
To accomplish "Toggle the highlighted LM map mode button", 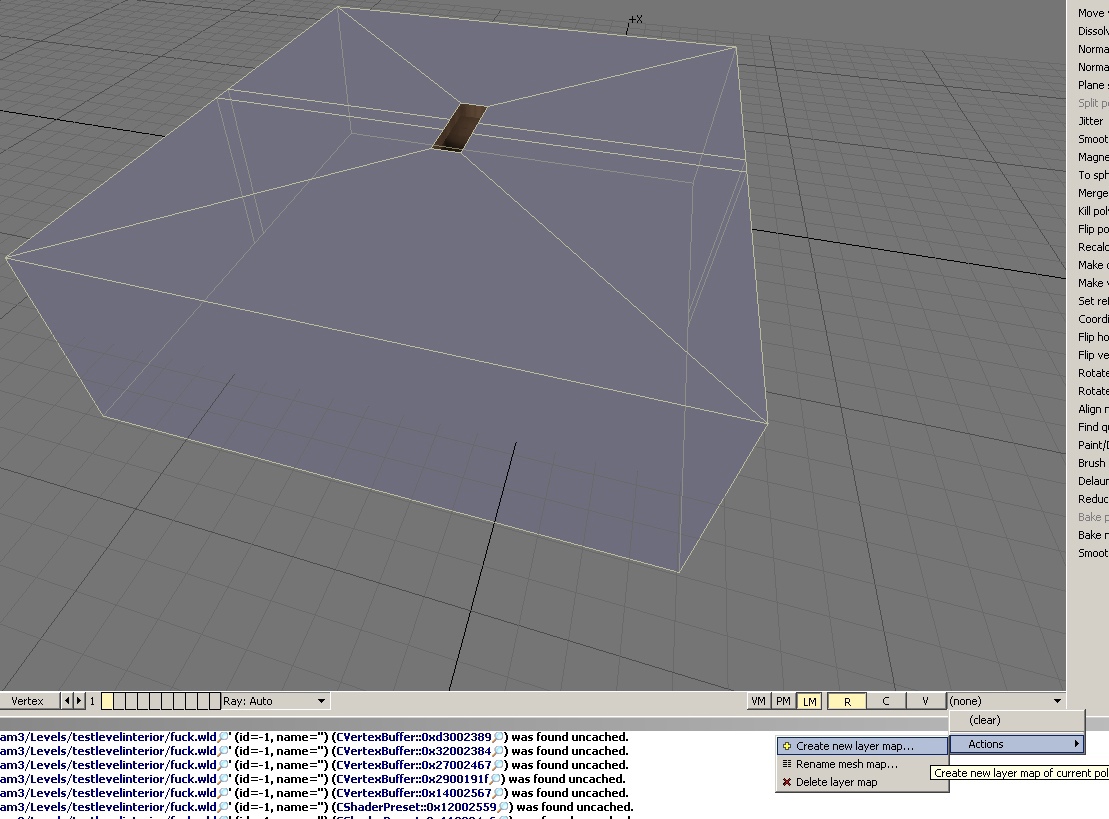I will coord(809,701).
